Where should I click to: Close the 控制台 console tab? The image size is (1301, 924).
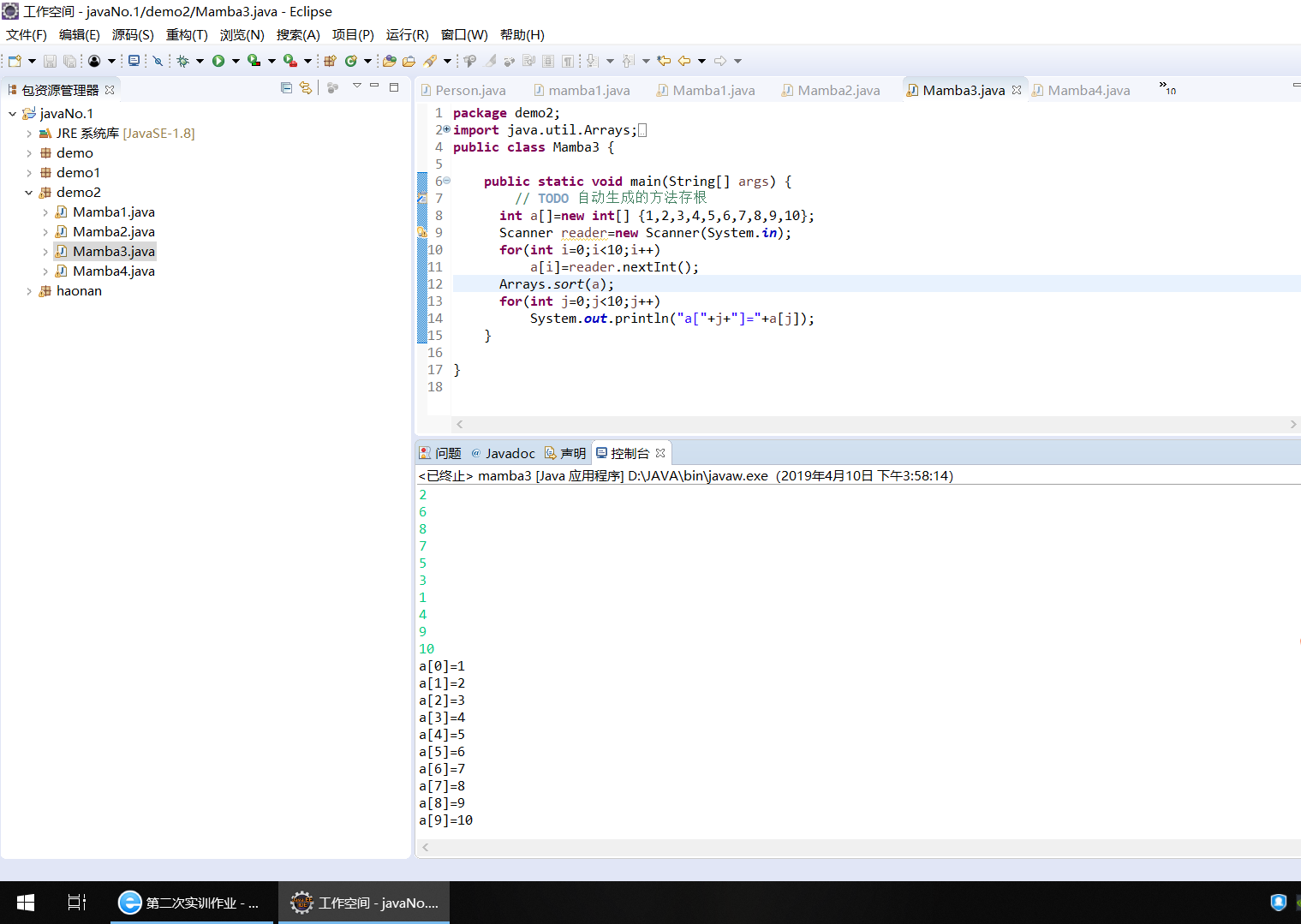coord(660,453)
